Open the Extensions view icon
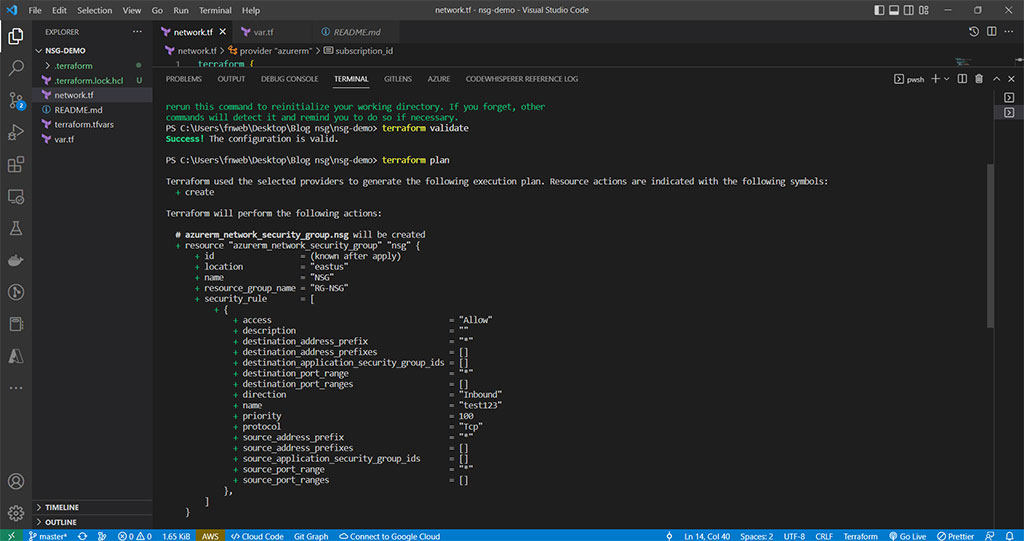 tap(16, 164)
